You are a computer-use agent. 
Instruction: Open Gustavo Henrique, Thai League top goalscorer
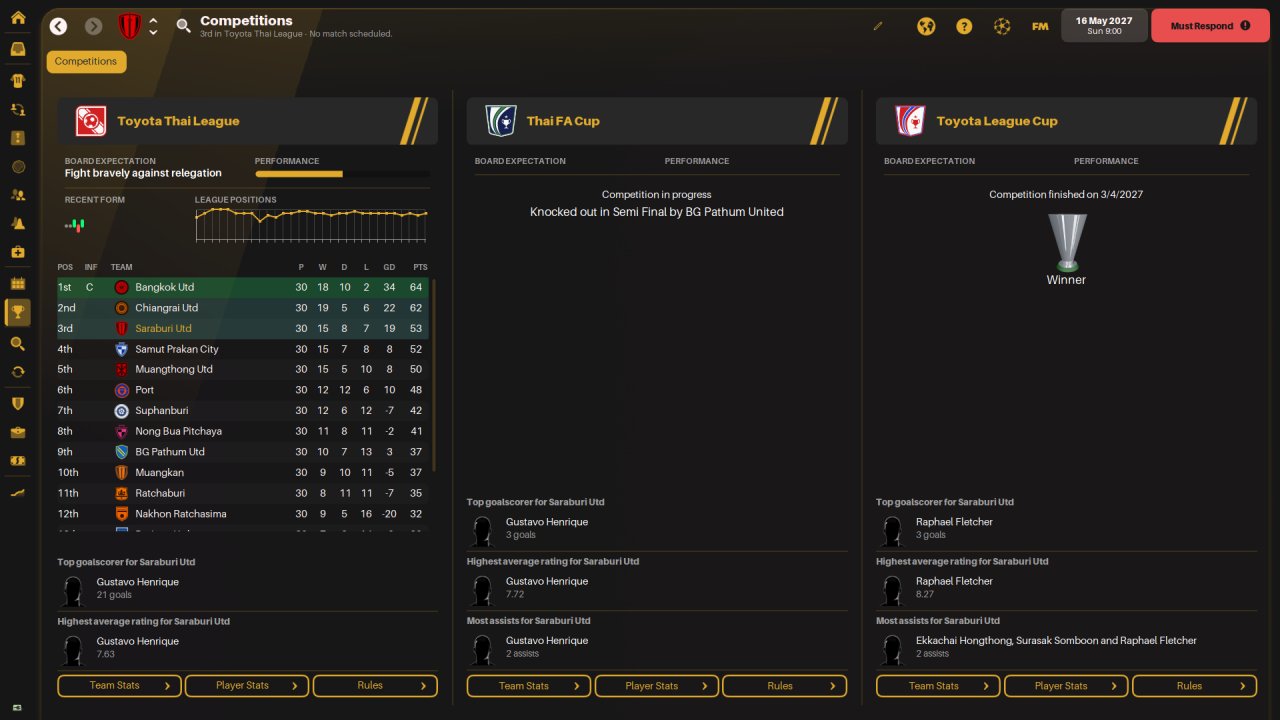[x=138, y=582]
